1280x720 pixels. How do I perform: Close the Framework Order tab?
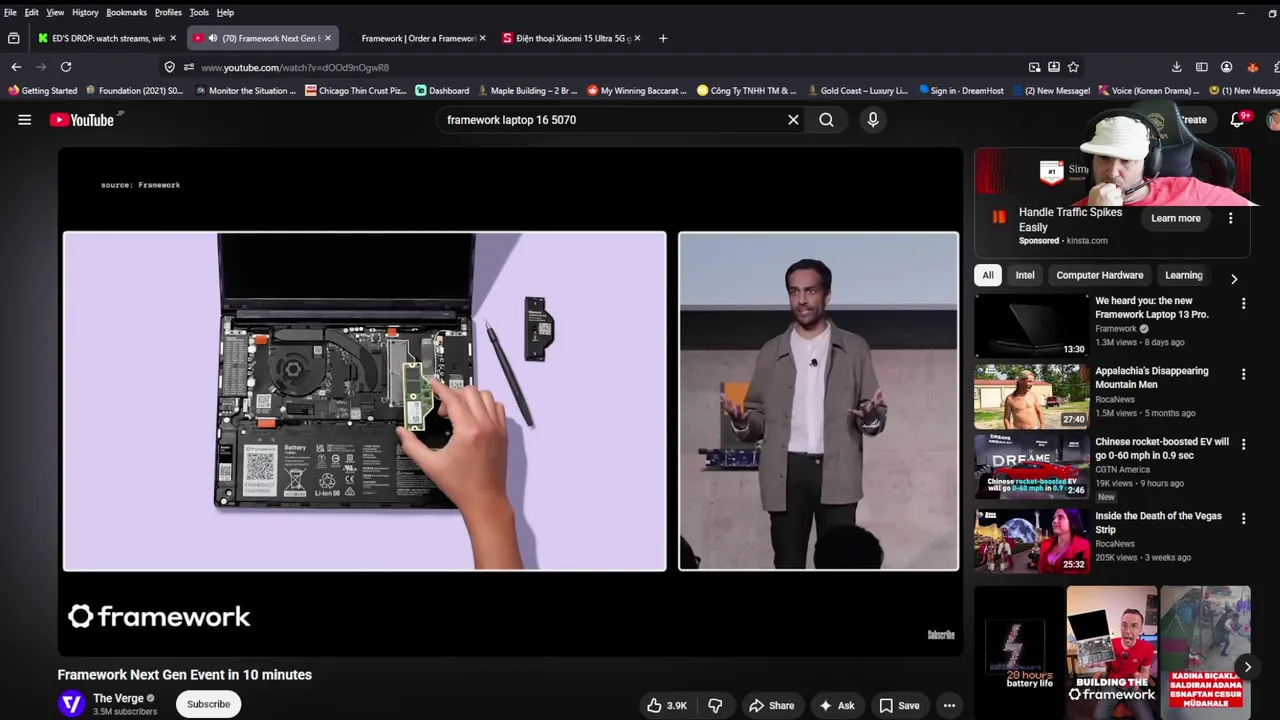[482, 38]
